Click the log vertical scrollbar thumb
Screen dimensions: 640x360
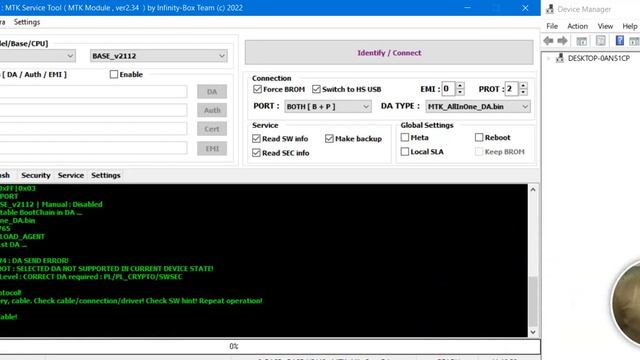pos(533,301)
